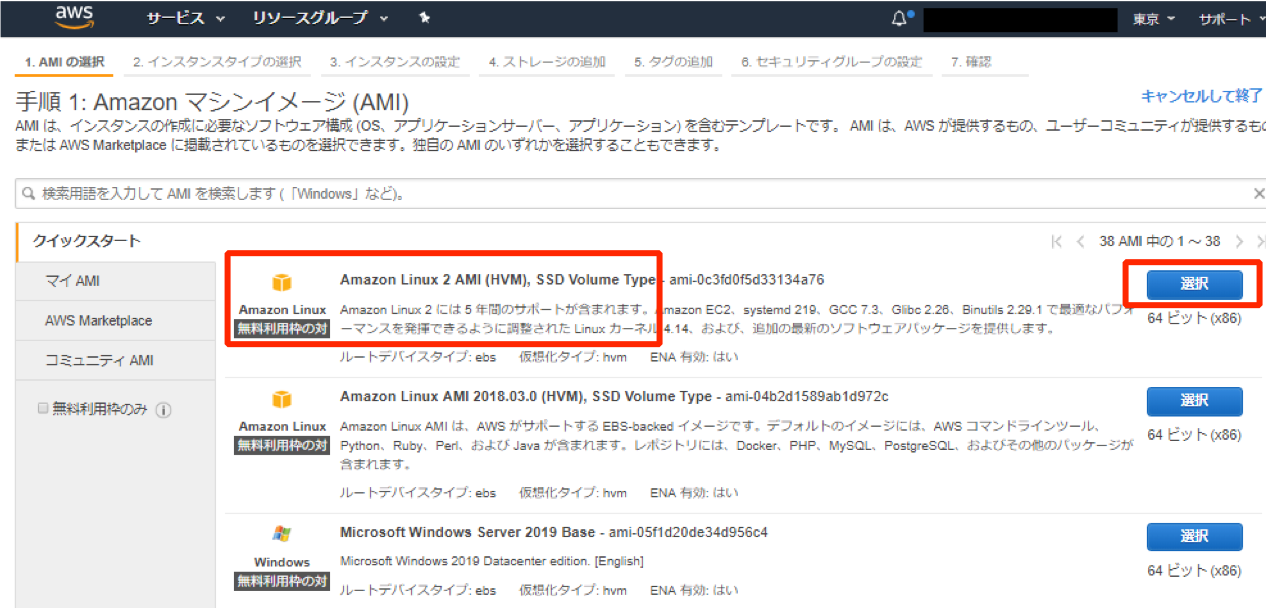
Task: Go to the previous AMI page arrow
Action: point(1080,241)
